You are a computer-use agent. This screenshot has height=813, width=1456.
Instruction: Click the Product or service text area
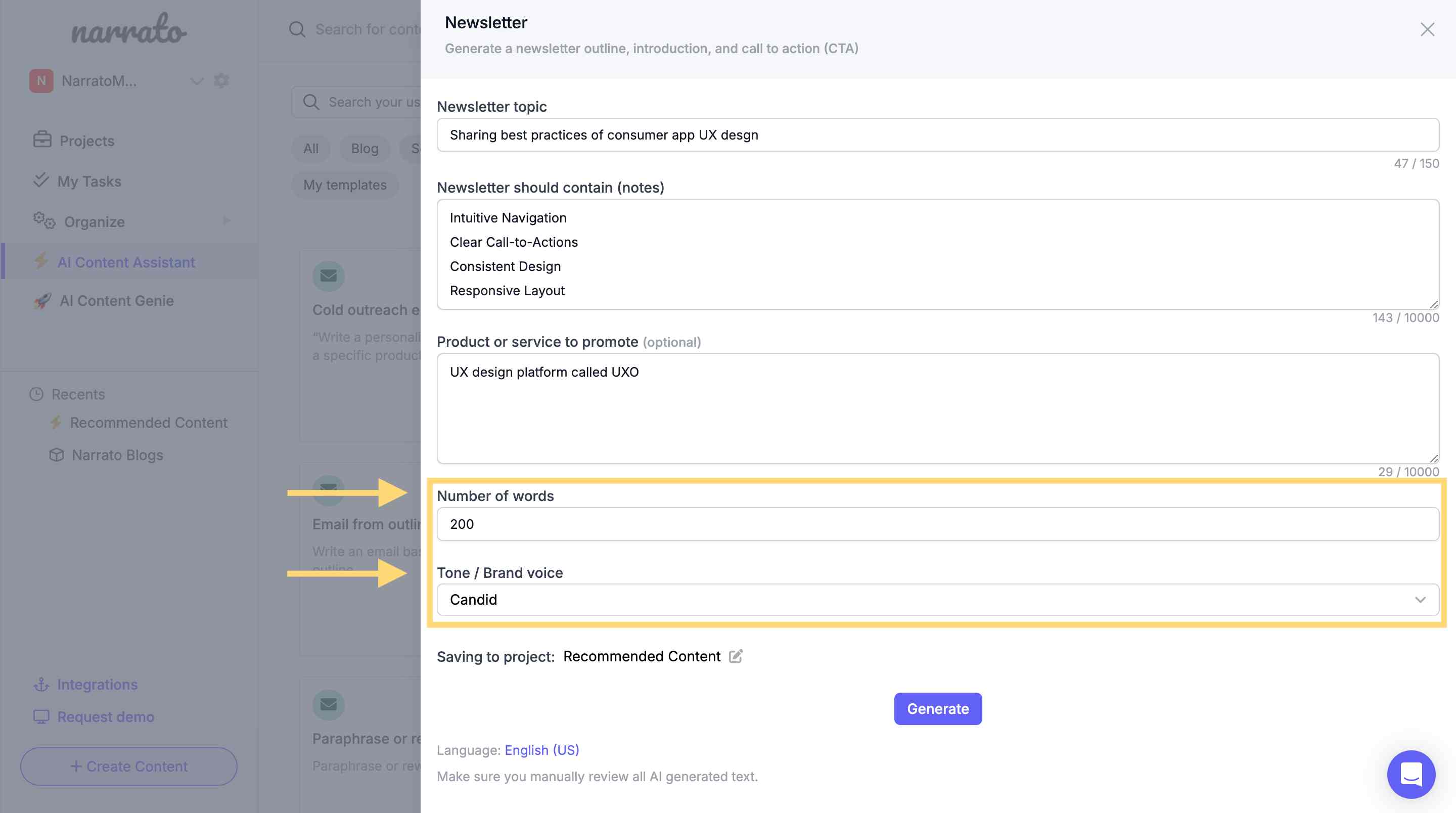tap(938, 408)
